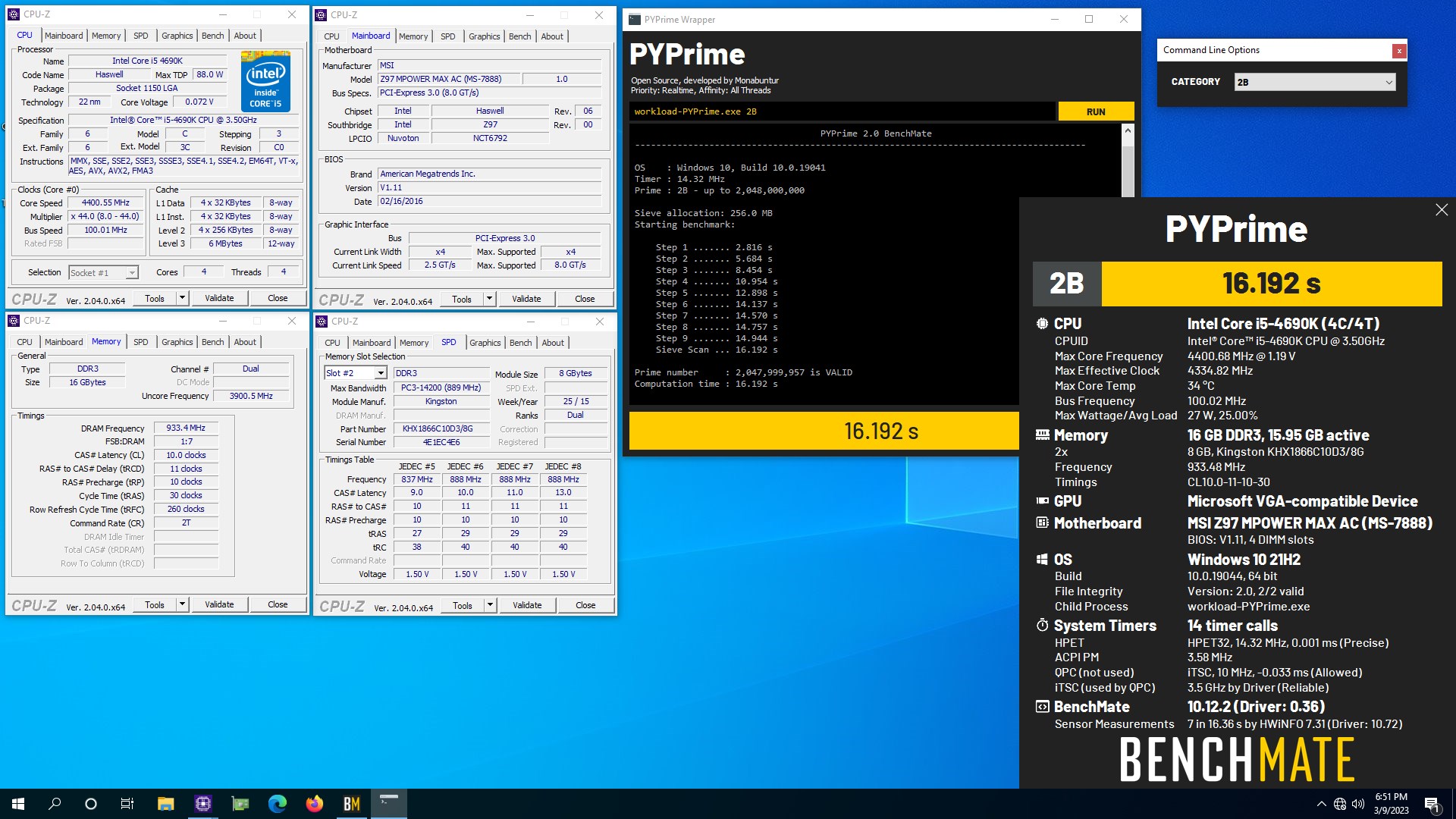Click the workload-PYPrime.exe 2B command field
The image size is (1456, 819).
[842, 111]
